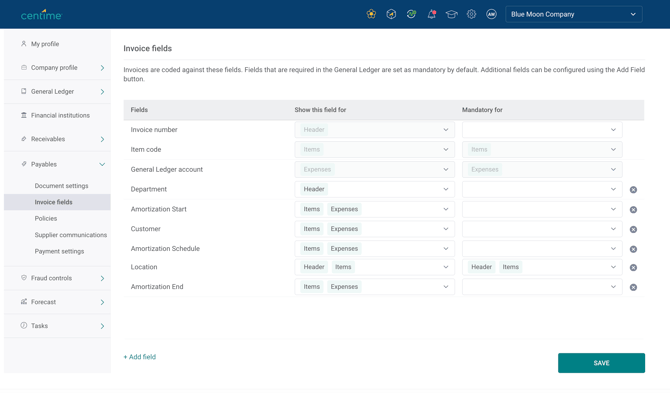Open Mandatory-for dropdown for Invoice number
The image size is (670, 393).
coord(542,129)
